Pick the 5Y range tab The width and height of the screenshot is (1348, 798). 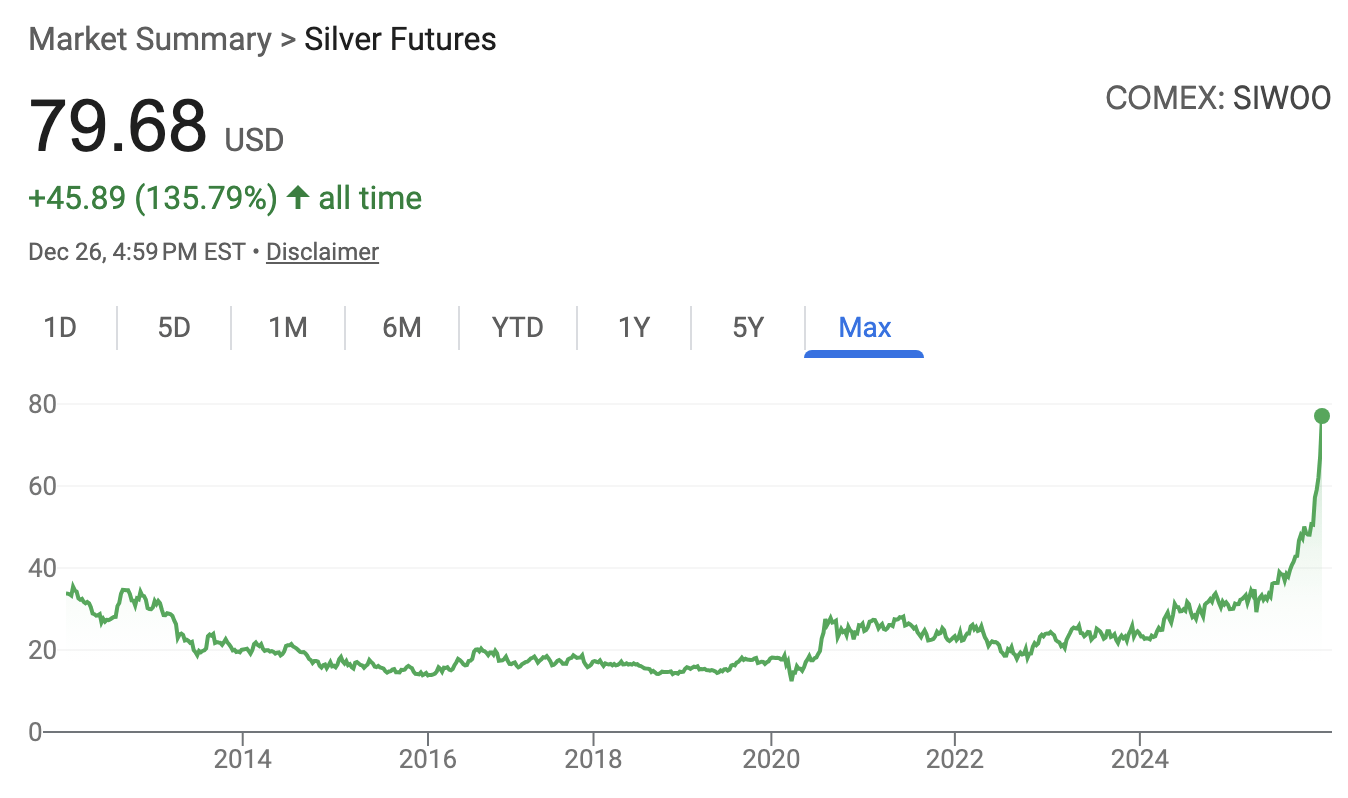click(x=748, y=327)
